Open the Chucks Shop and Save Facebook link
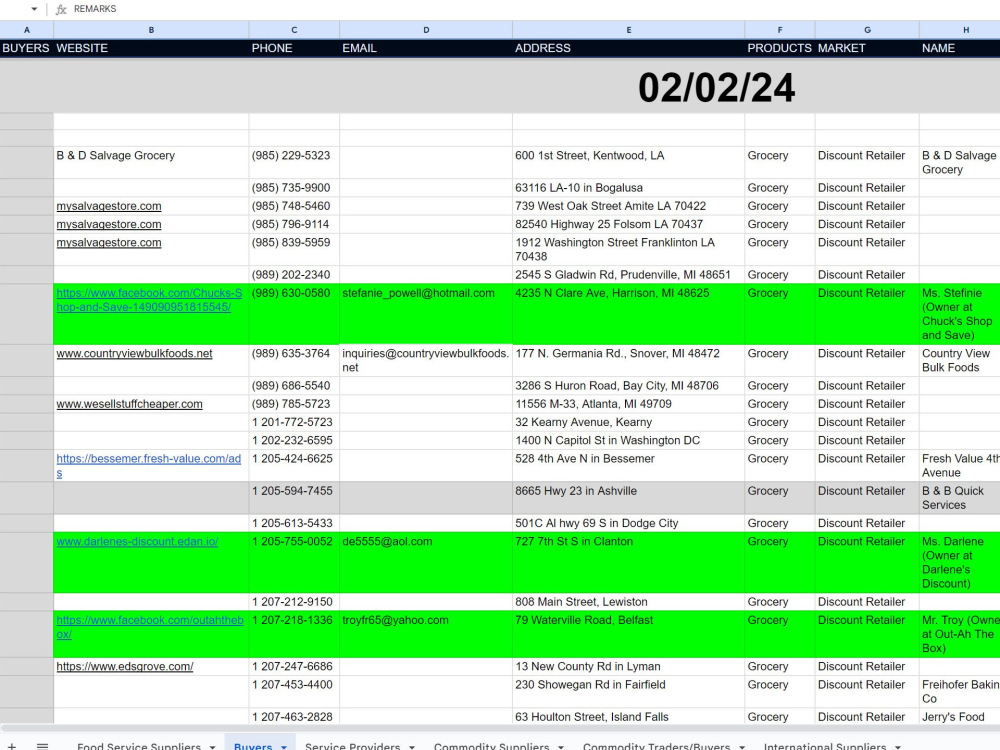Image resolution: width=1000 pixels, height=750 pixels. click(x=149, y=300)
